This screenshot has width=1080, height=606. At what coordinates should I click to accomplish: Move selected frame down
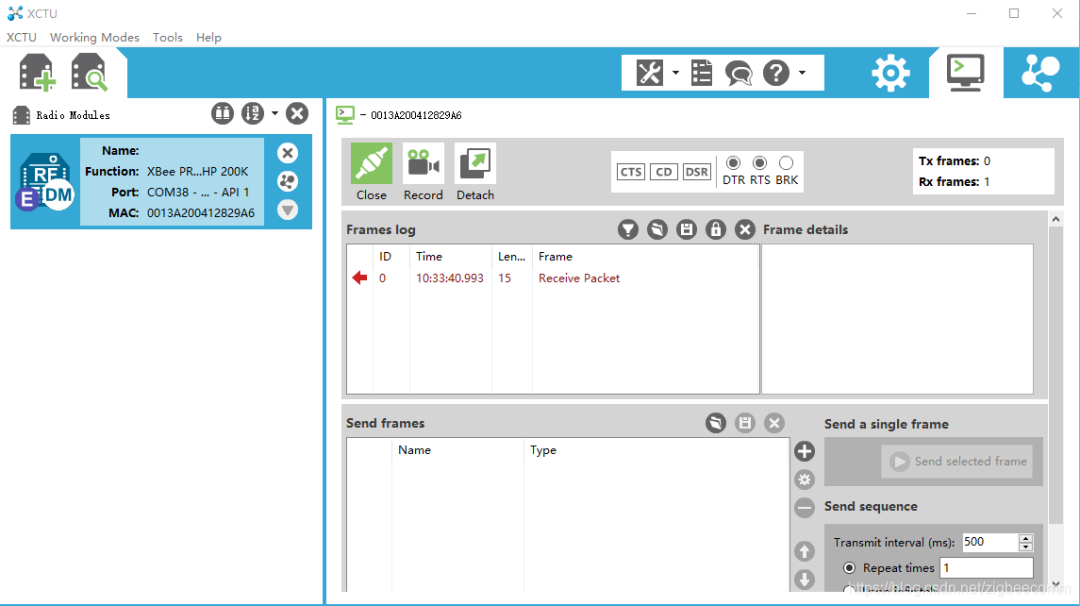804,580
